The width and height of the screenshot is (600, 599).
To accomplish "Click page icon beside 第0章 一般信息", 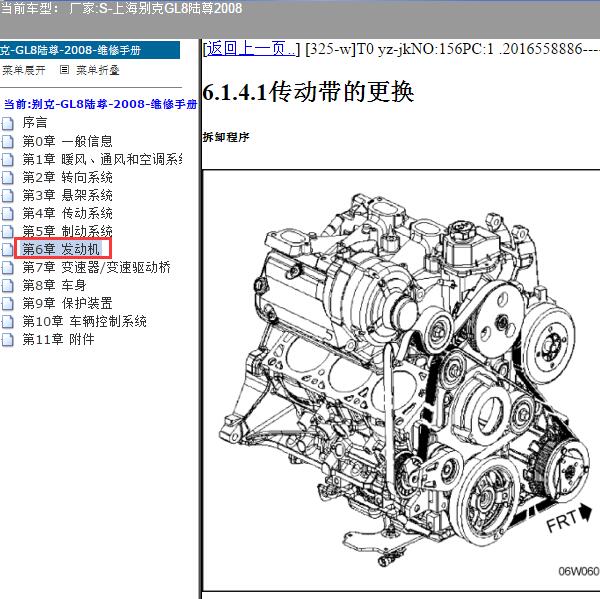I will click(x=7, y=141).
